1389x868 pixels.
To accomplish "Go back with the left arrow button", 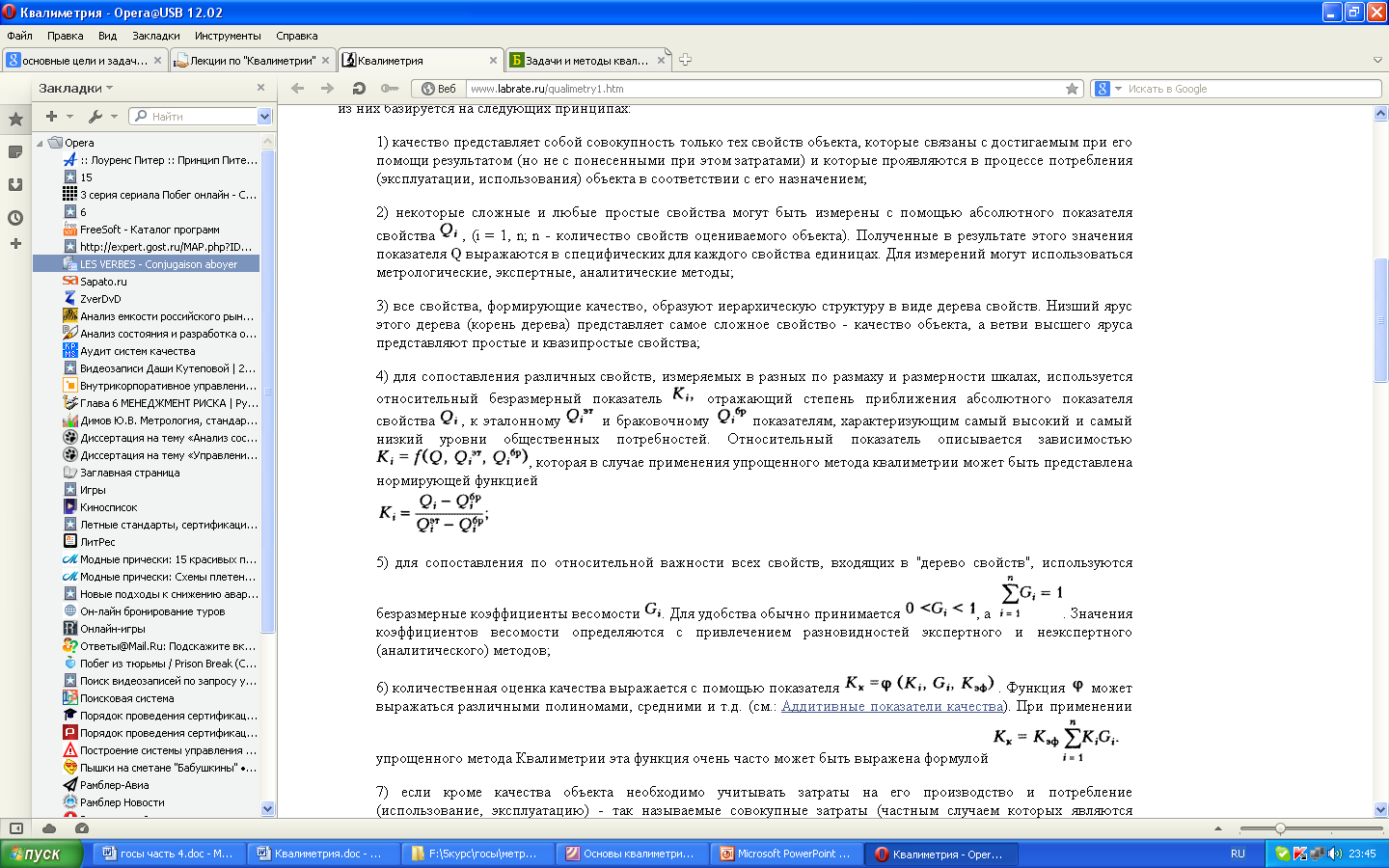I will (x=298, y=88).
